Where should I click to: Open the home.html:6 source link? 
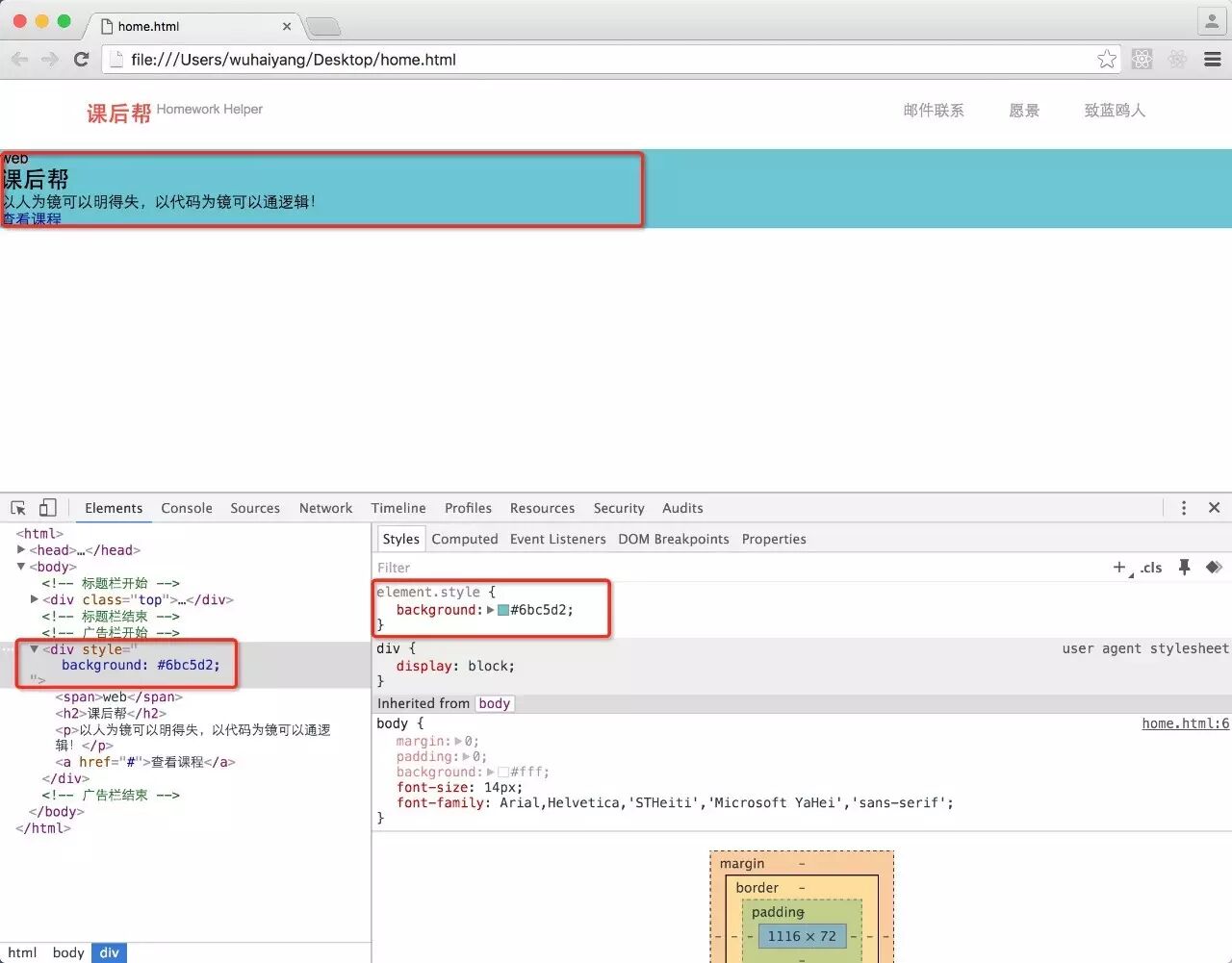click(1186, 723)
